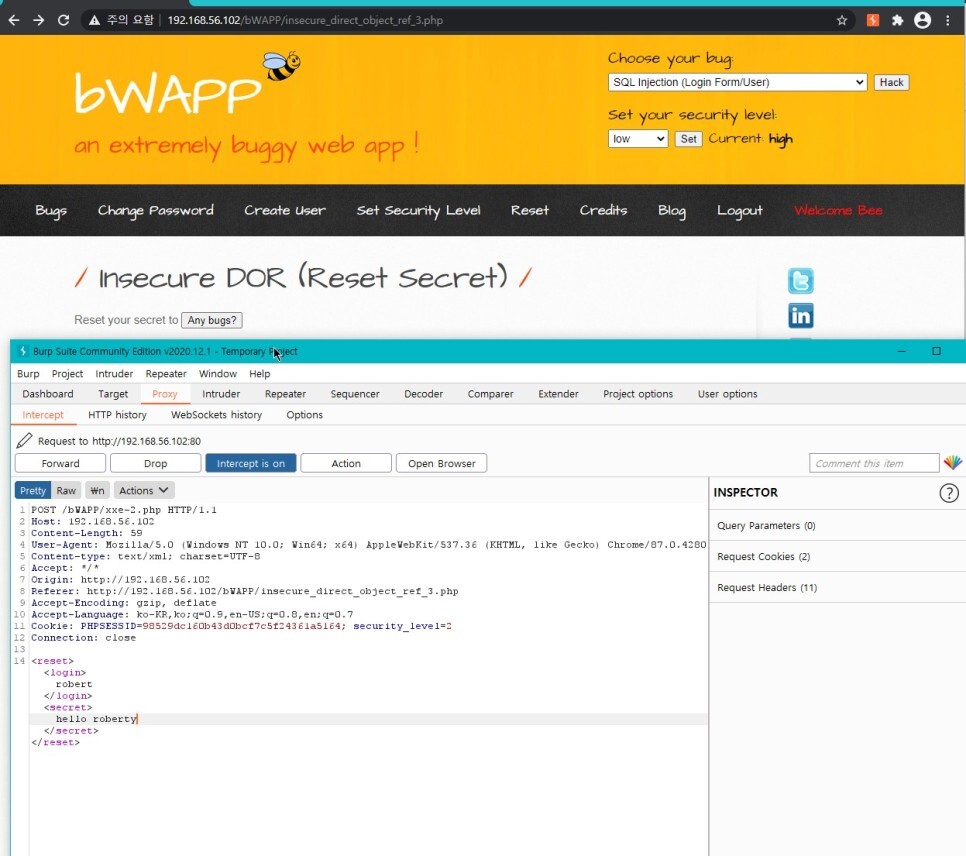Open the Repeater menu in menu bar
The image size is (966, 856).
tap(166, 373)
